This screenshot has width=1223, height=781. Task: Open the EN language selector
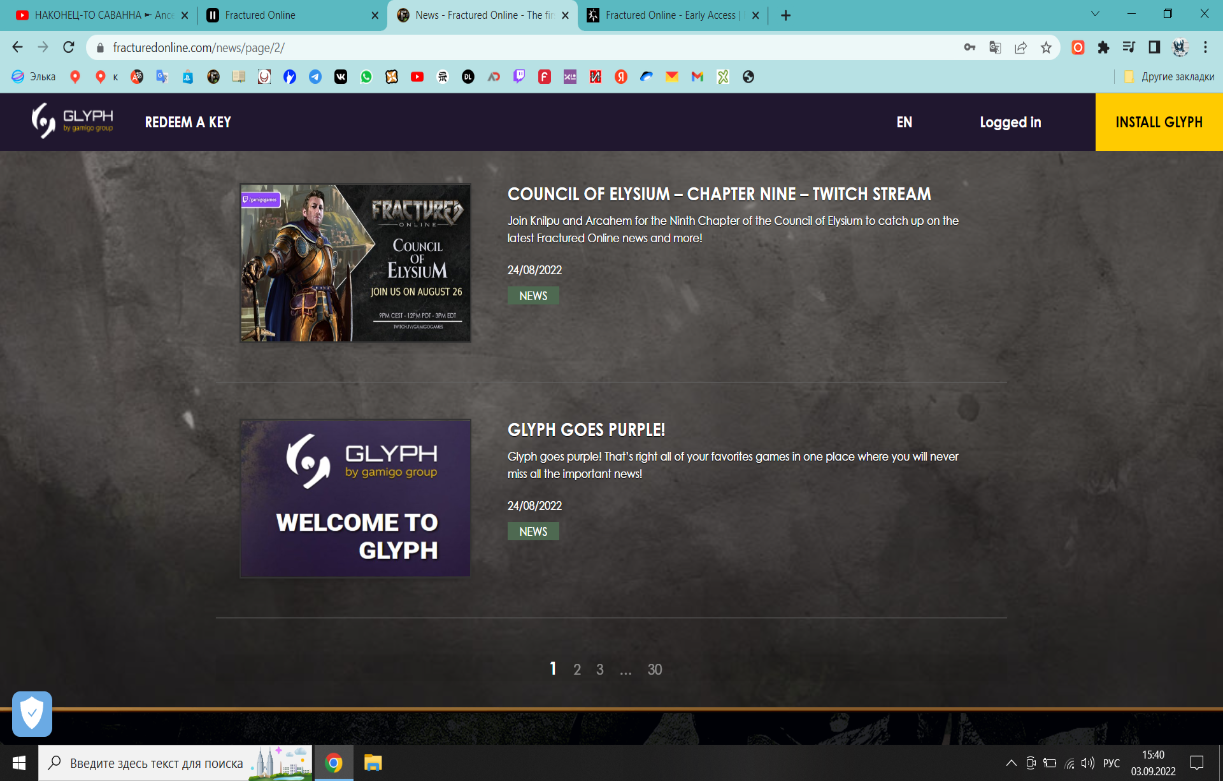point(904,122)
